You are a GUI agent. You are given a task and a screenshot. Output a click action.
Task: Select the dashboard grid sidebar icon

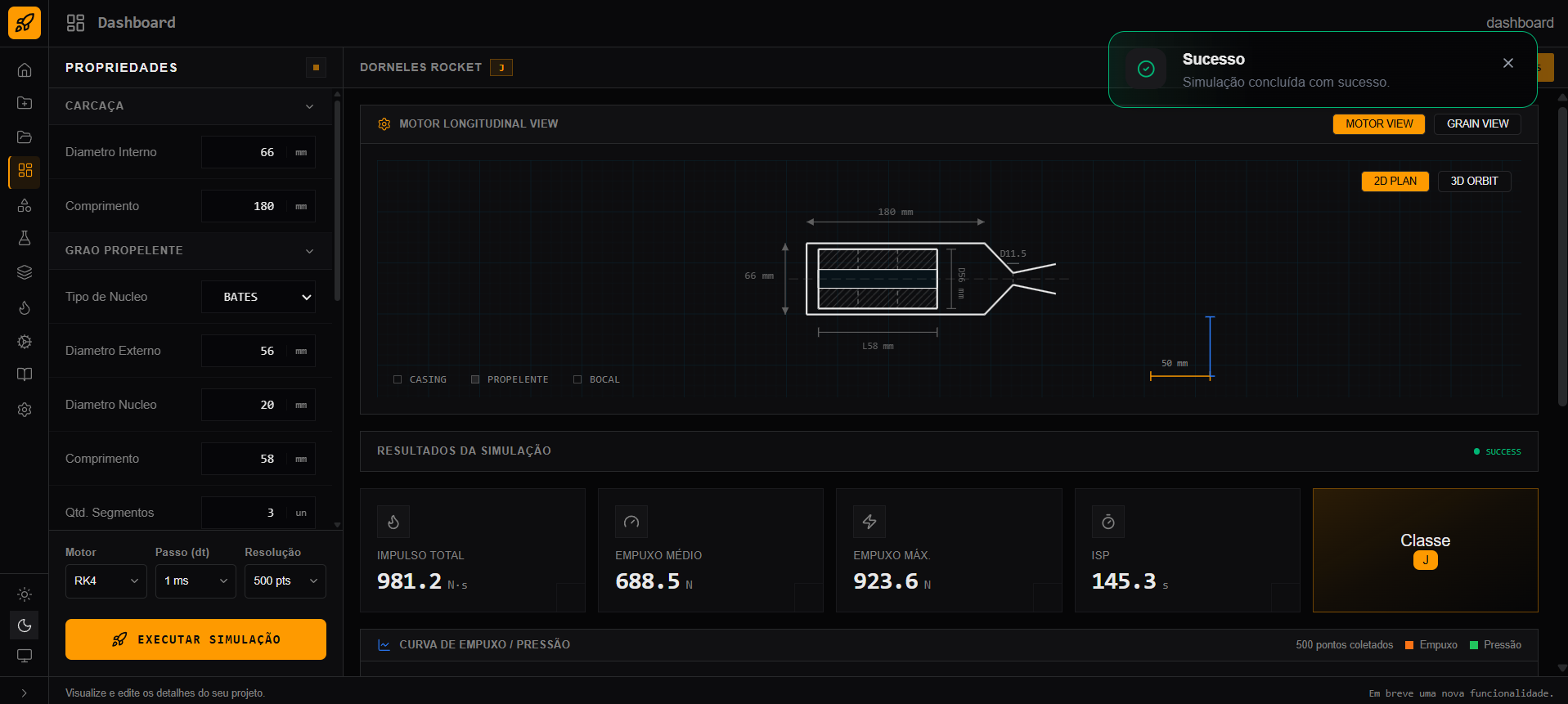[25, 170]
